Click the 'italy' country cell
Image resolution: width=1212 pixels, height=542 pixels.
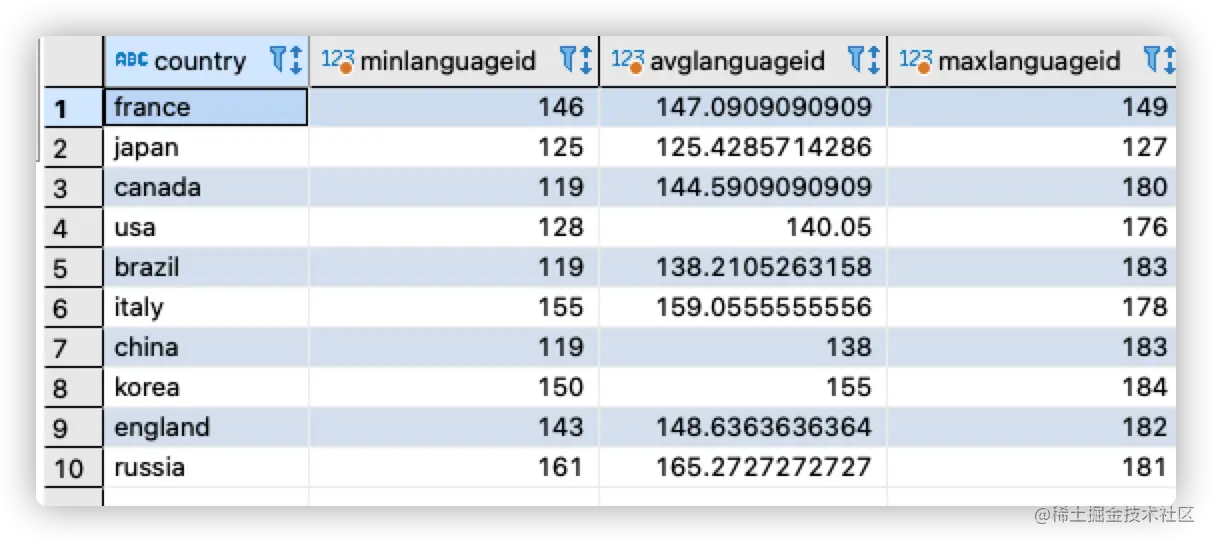tap(206, 307)
